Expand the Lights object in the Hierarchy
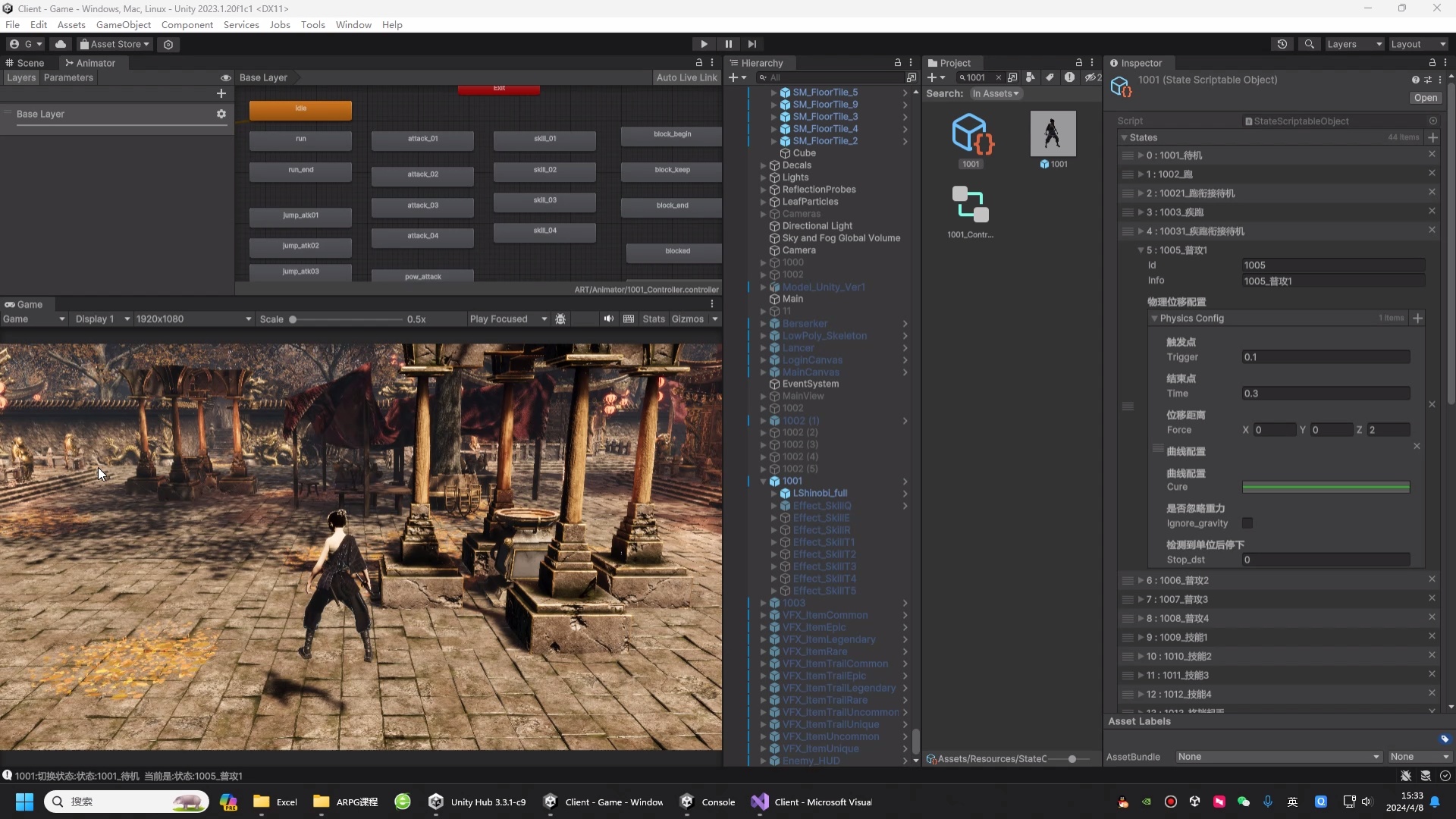This screenshot has width=1456, height=819. click(762, 177)
